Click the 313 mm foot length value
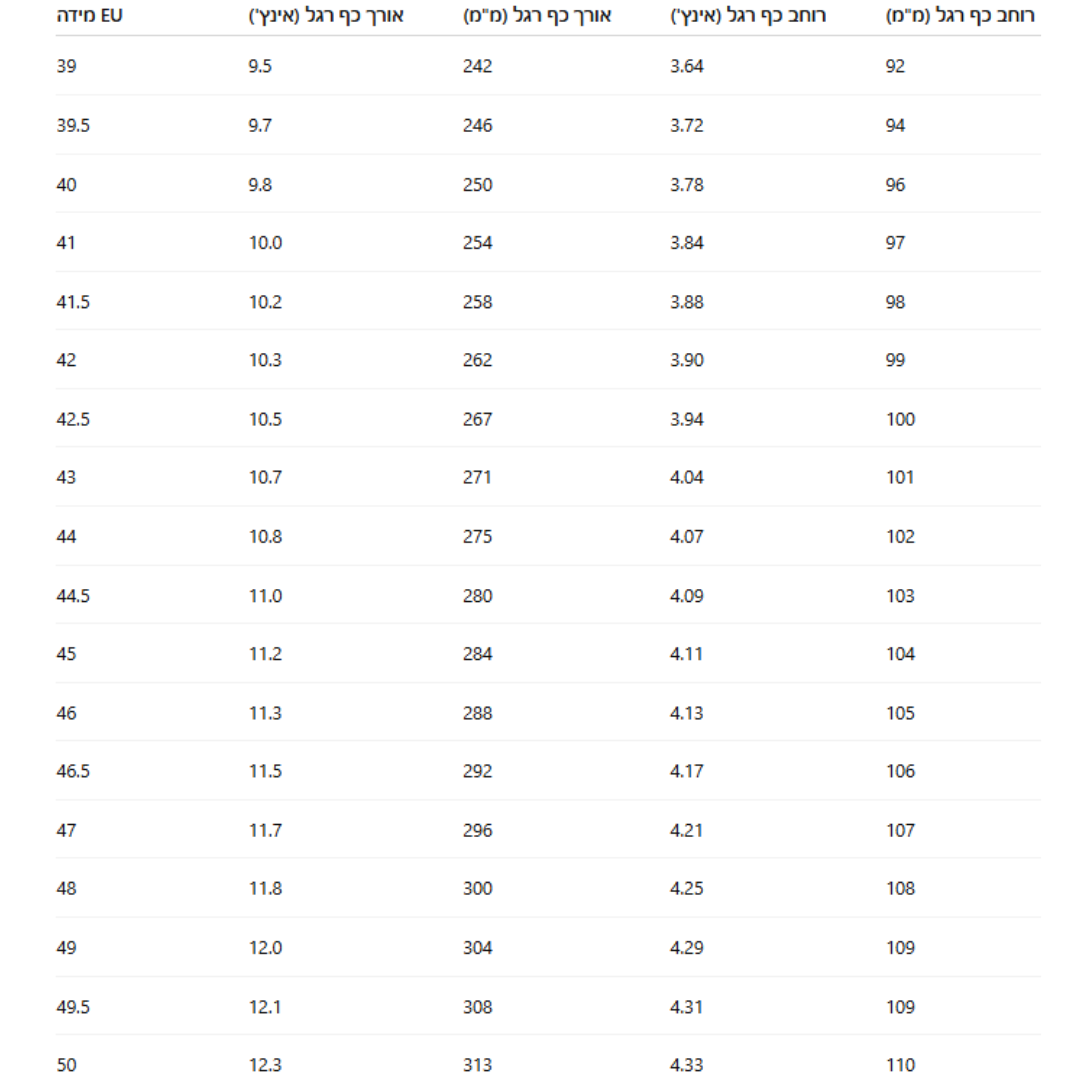 [x=478, y=1066]
